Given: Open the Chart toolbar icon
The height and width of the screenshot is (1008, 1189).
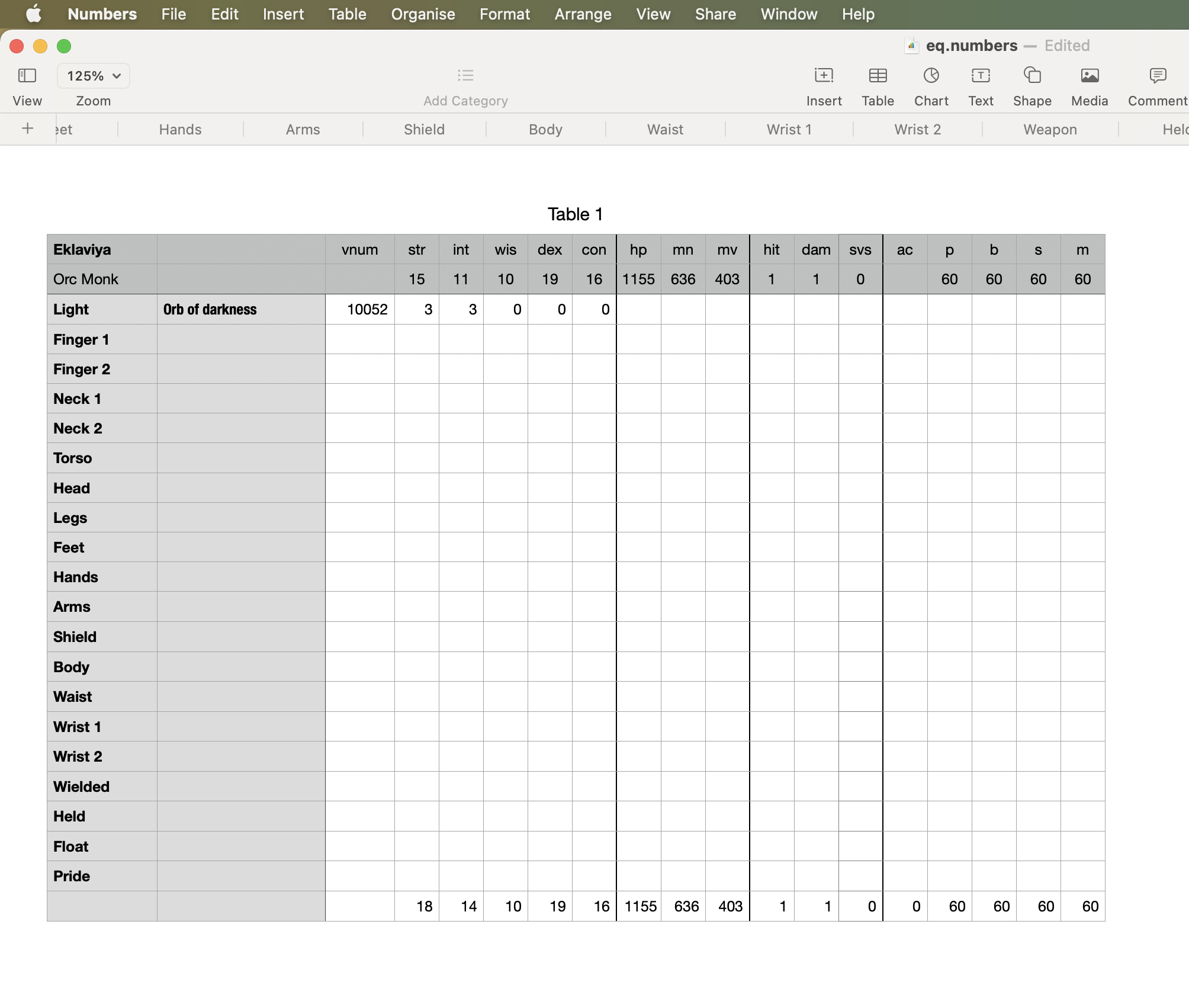Looking at the screenshot, I should pos(931,76).
